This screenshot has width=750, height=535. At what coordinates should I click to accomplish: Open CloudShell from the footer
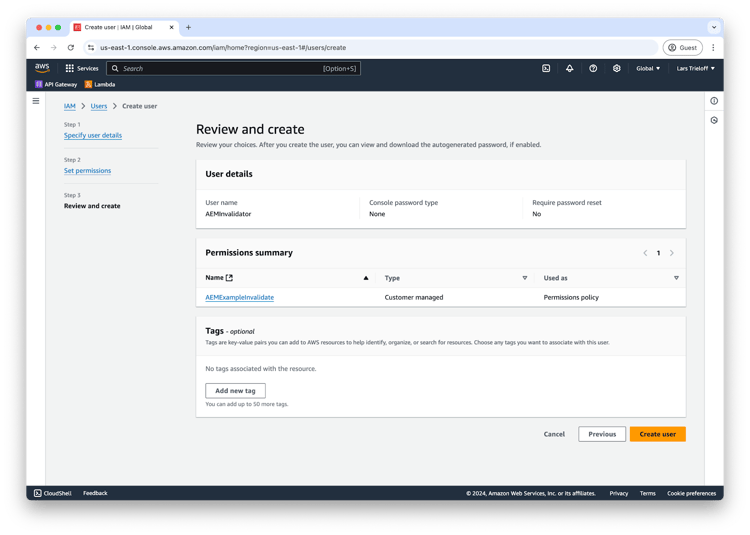click(53, 493)
